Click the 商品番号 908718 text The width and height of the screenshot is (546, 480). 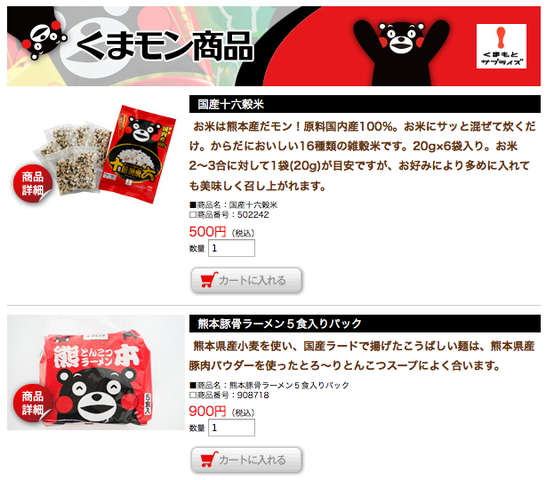point(229,395)
